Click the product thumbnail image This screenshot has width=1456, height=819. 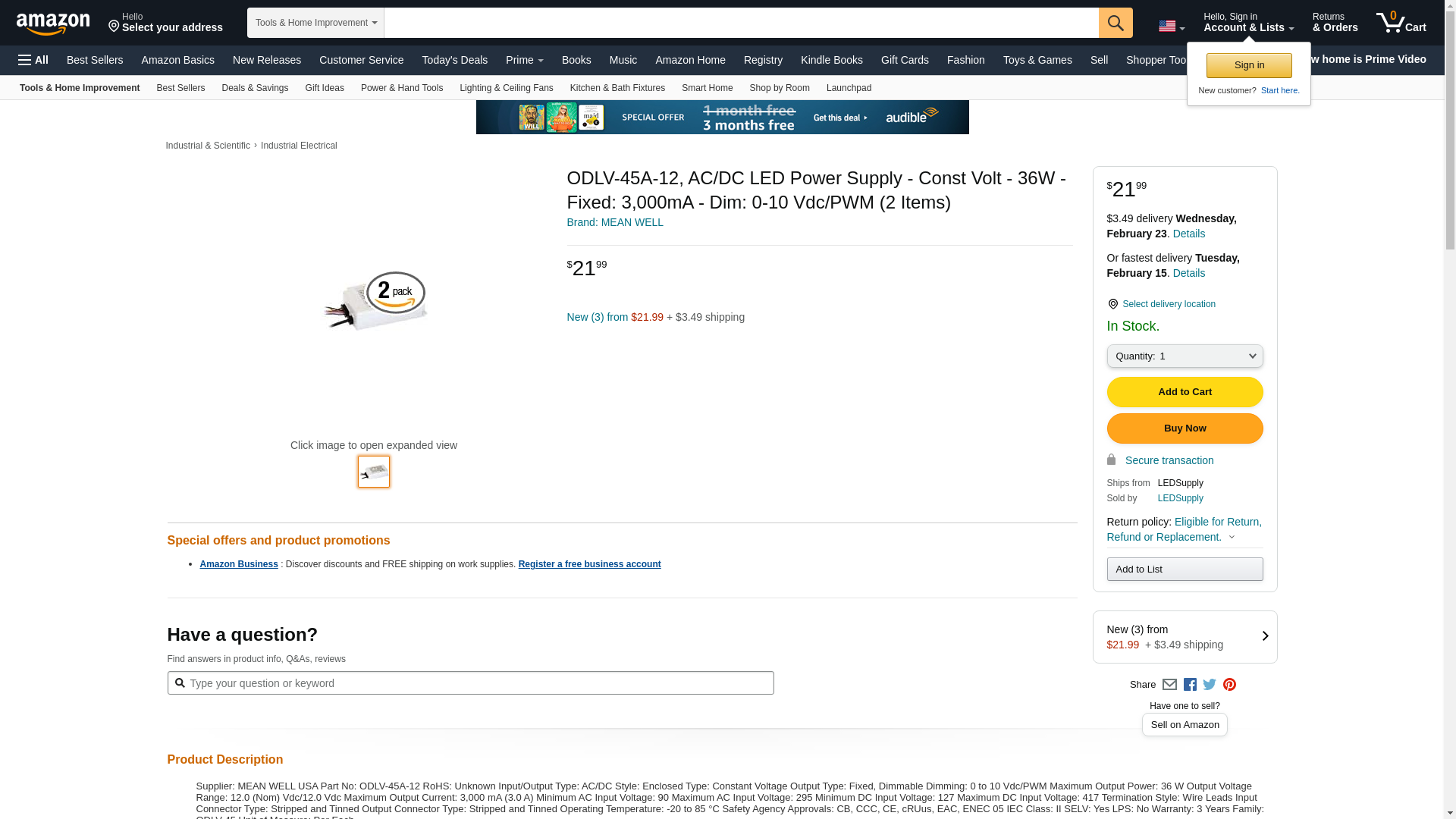[374, 472]
